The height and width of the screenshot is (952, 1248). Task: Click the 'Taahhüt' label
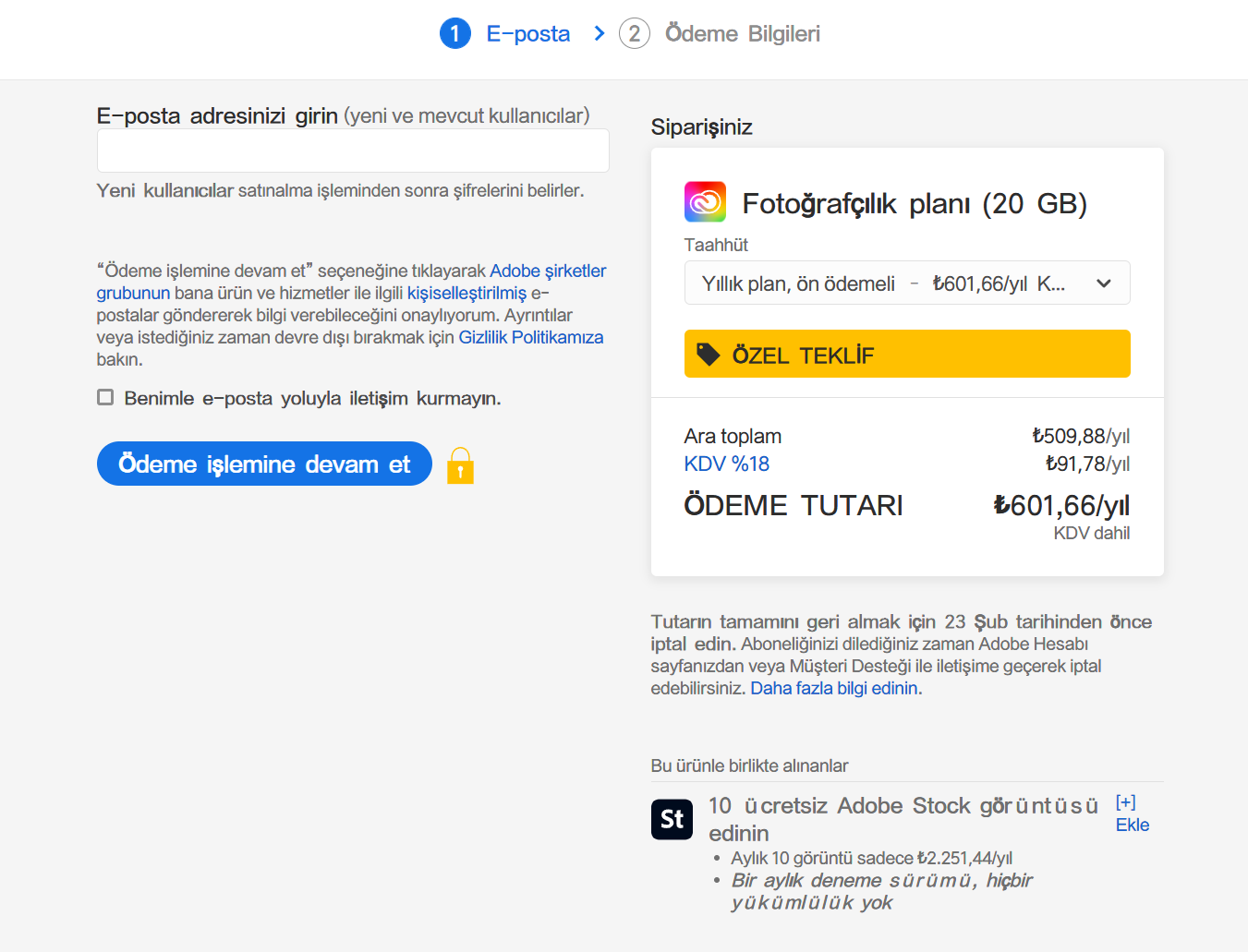[x=716, y=245]
